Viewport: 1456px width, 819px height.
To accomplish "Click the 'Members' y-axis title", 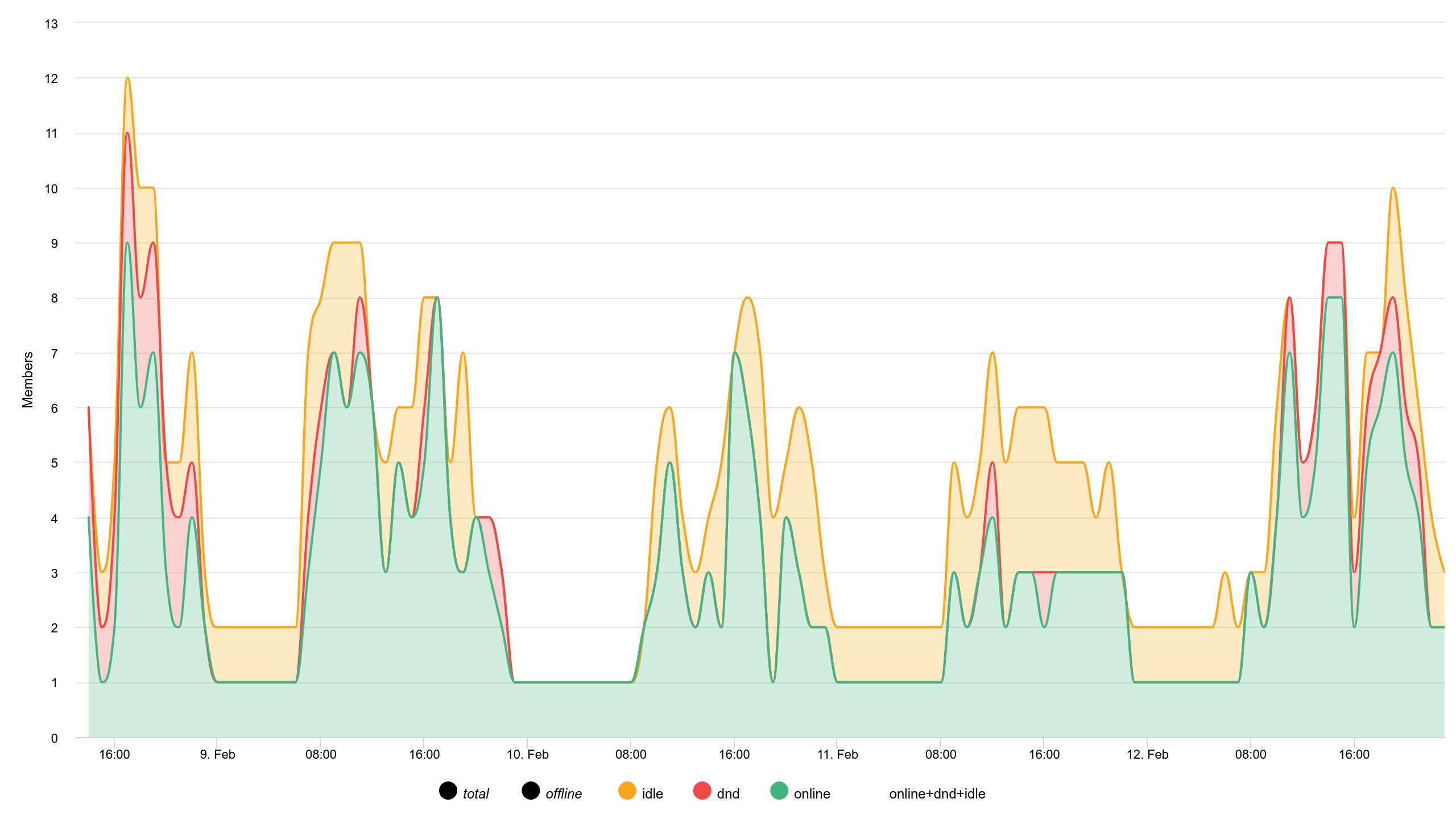I will (28, 380).
